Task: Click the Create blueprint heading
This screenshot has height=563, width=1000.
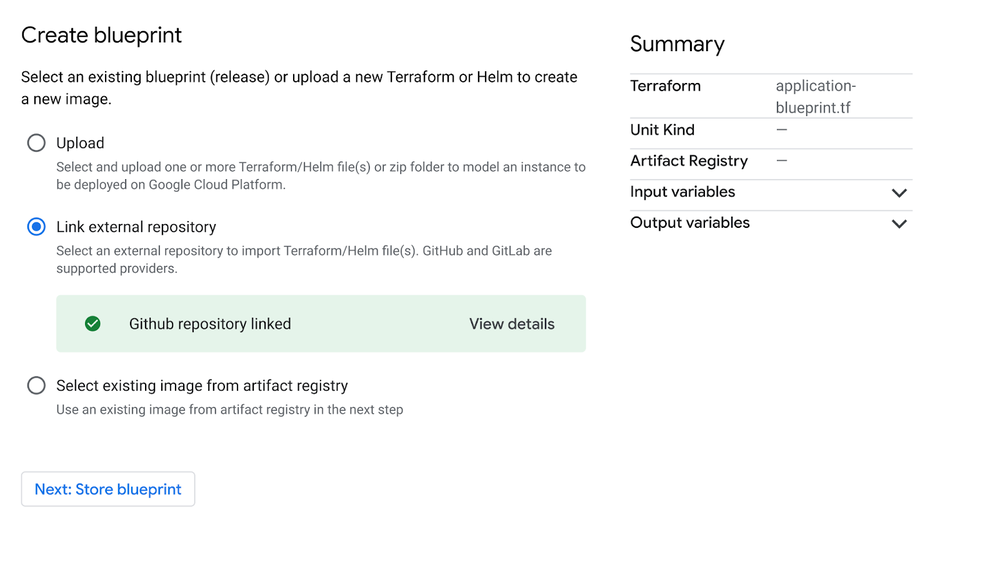Action: 101,35
